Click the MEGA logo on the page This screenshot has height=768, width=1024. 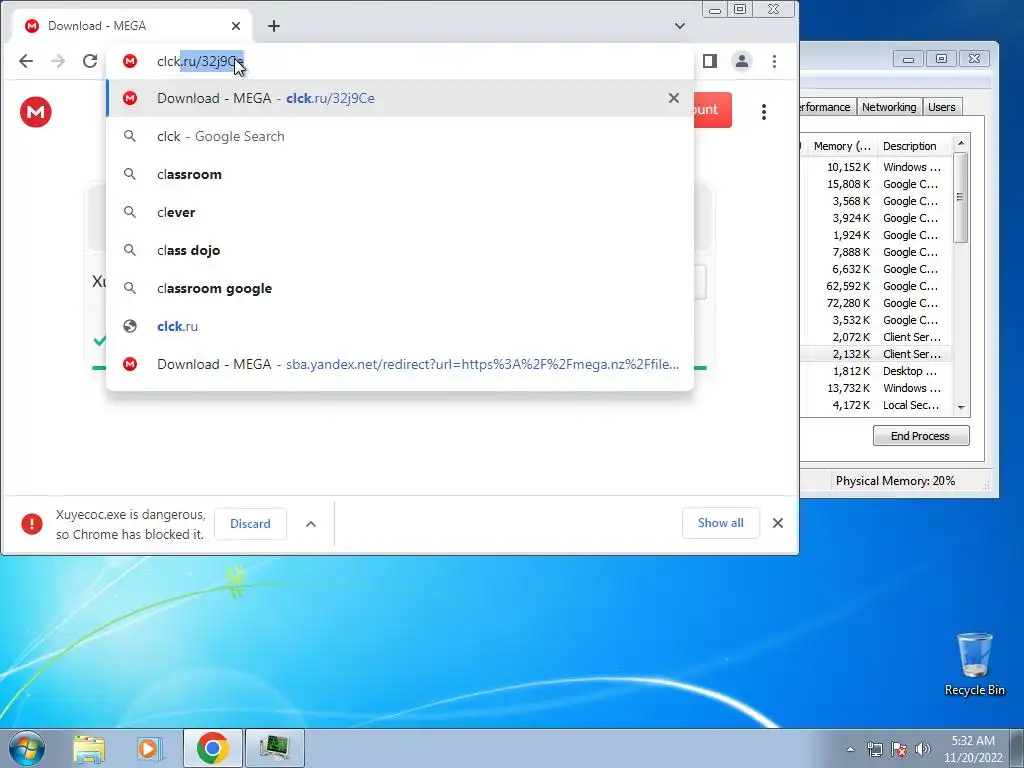click(x=36, y=112)
